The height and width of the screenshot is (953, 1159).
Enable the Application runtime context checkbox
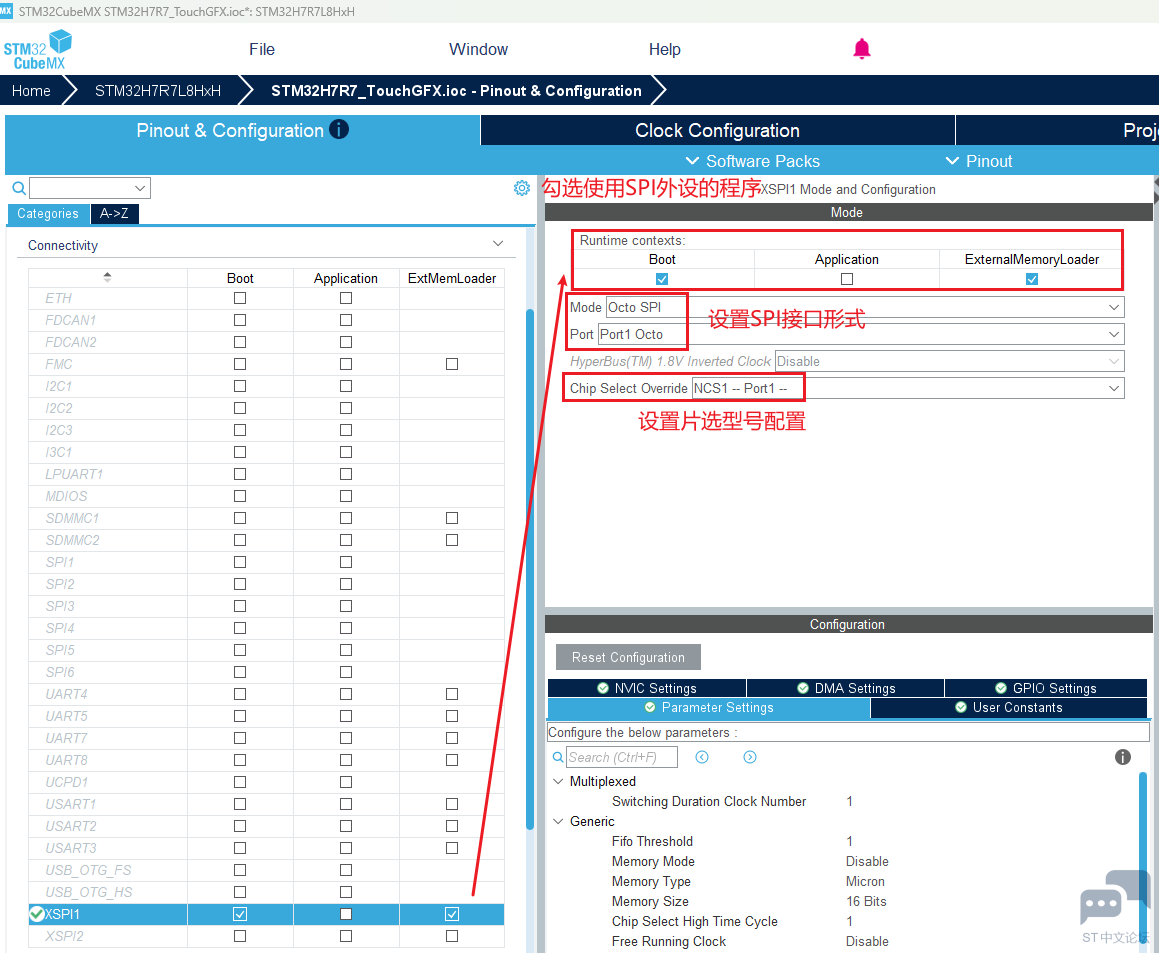pyautogui.click(x=847, y=279)
